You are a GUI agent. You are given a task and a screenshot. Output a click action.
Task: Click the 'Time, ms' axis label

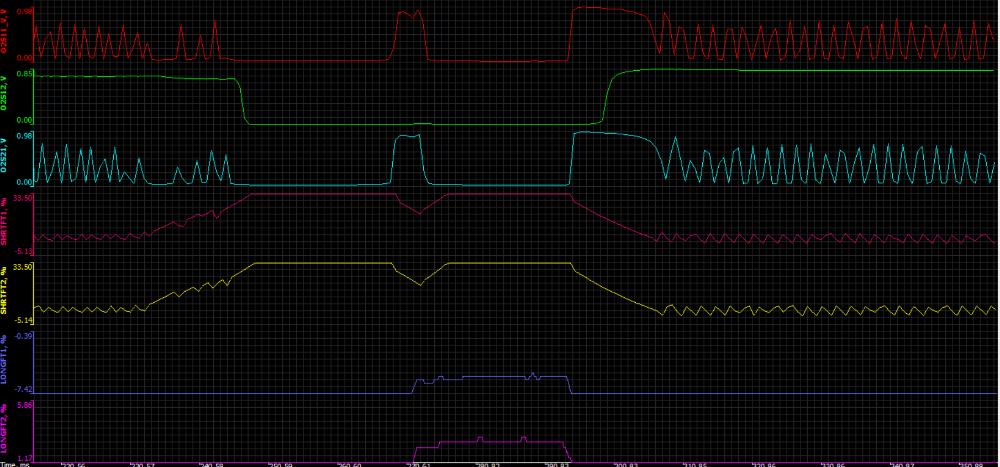(14, 463)
